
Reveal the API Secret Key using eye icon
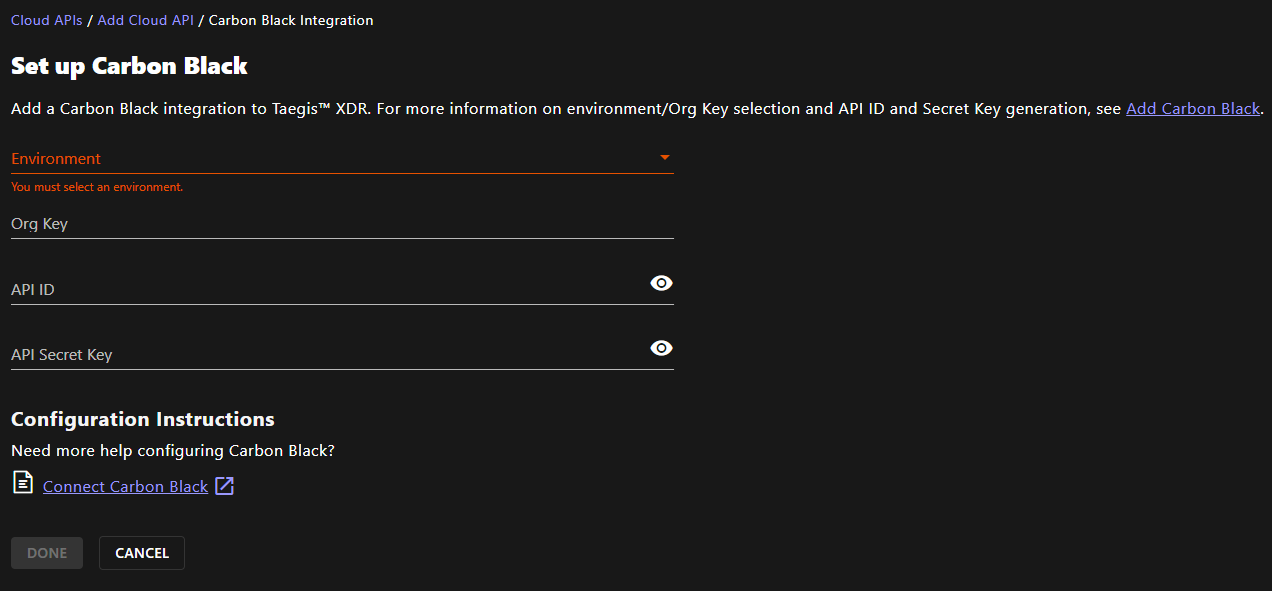point(661,348)
